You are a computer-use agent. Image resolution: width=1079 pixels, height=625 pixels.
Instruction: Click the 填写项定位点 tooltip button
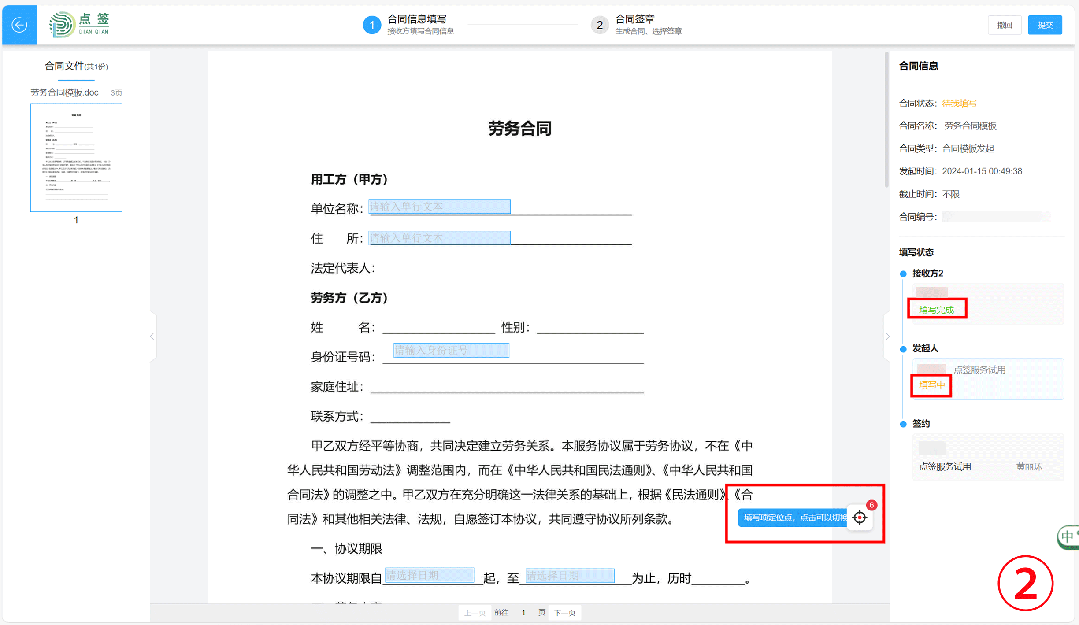point(793,518)
